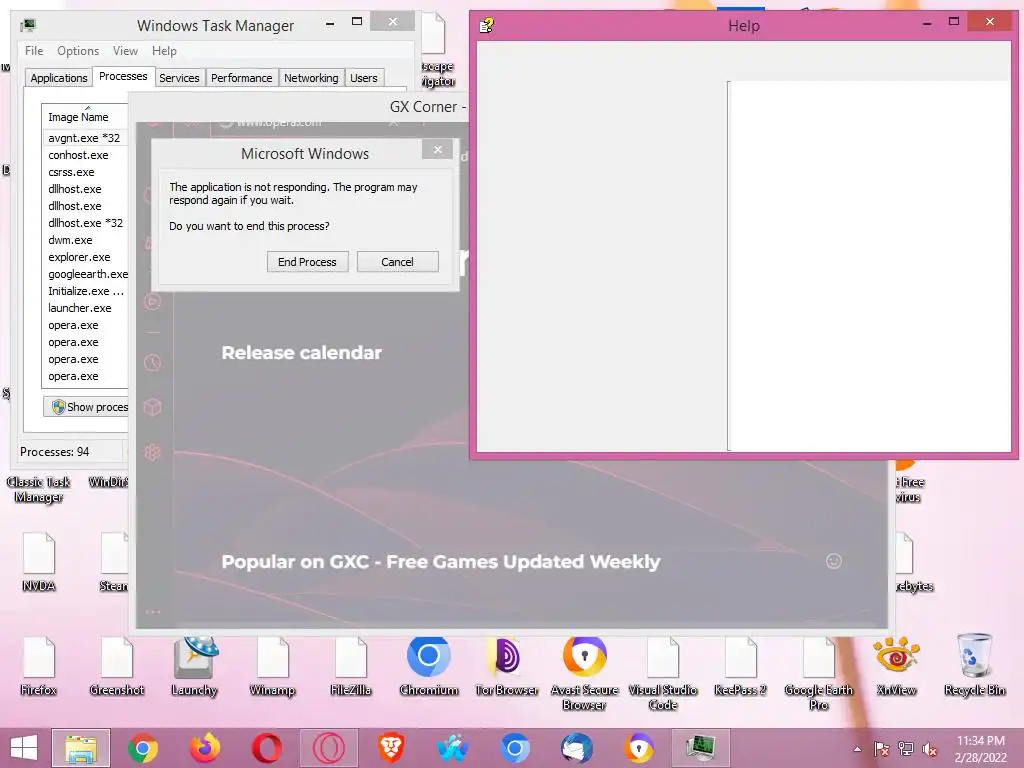Select csrss.exe process row
Image resolution: width=1024 pixels, height=768 pixels.
[85, 172]
